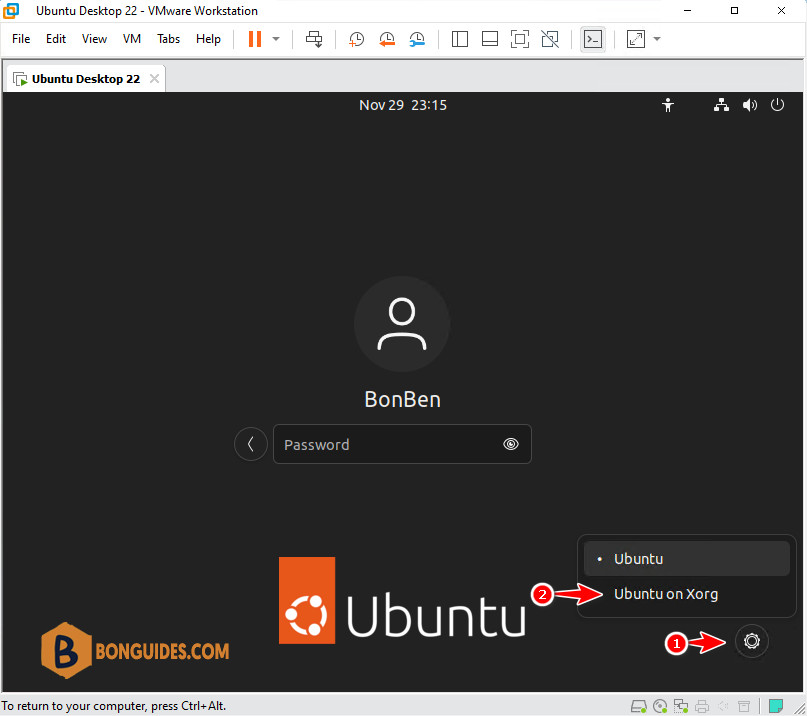Expand the stretch display dropdown arrow

(x=657, y=39)
